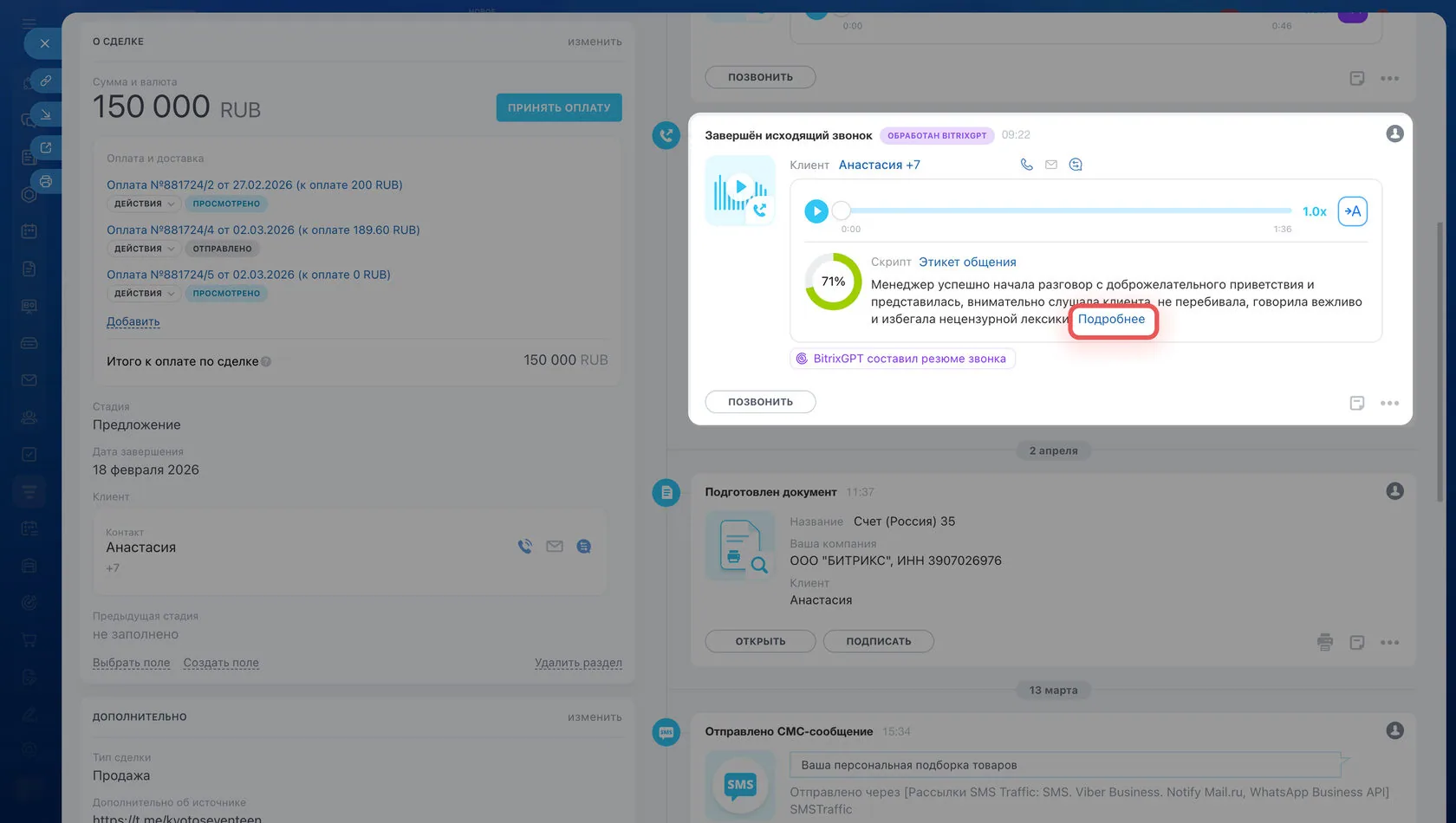1456x823 pixels.
Task: Change the 1.0x playback speed
Action: (x=1314, y=211)
